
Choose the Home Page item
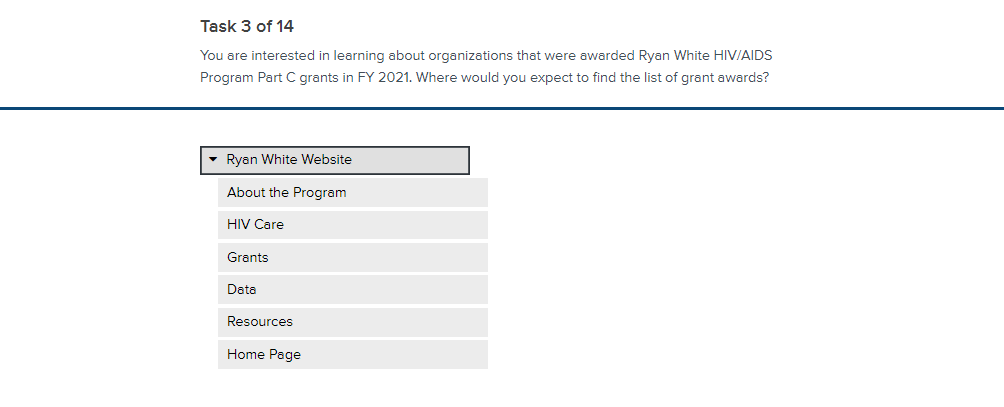point(352,355)
